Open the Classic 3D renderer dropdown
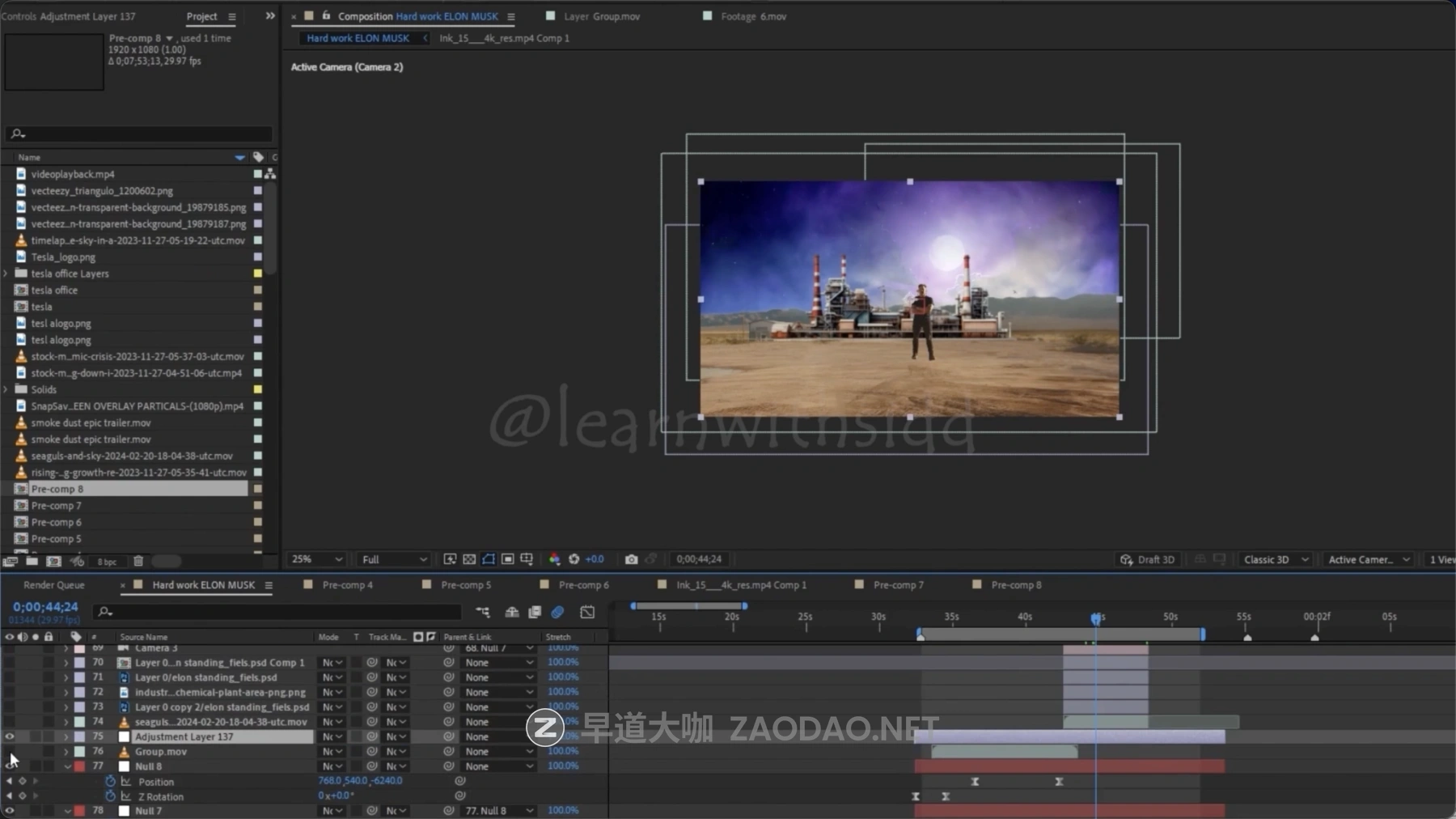This screenshot has width=1456, height=819. coord(1275,560)
